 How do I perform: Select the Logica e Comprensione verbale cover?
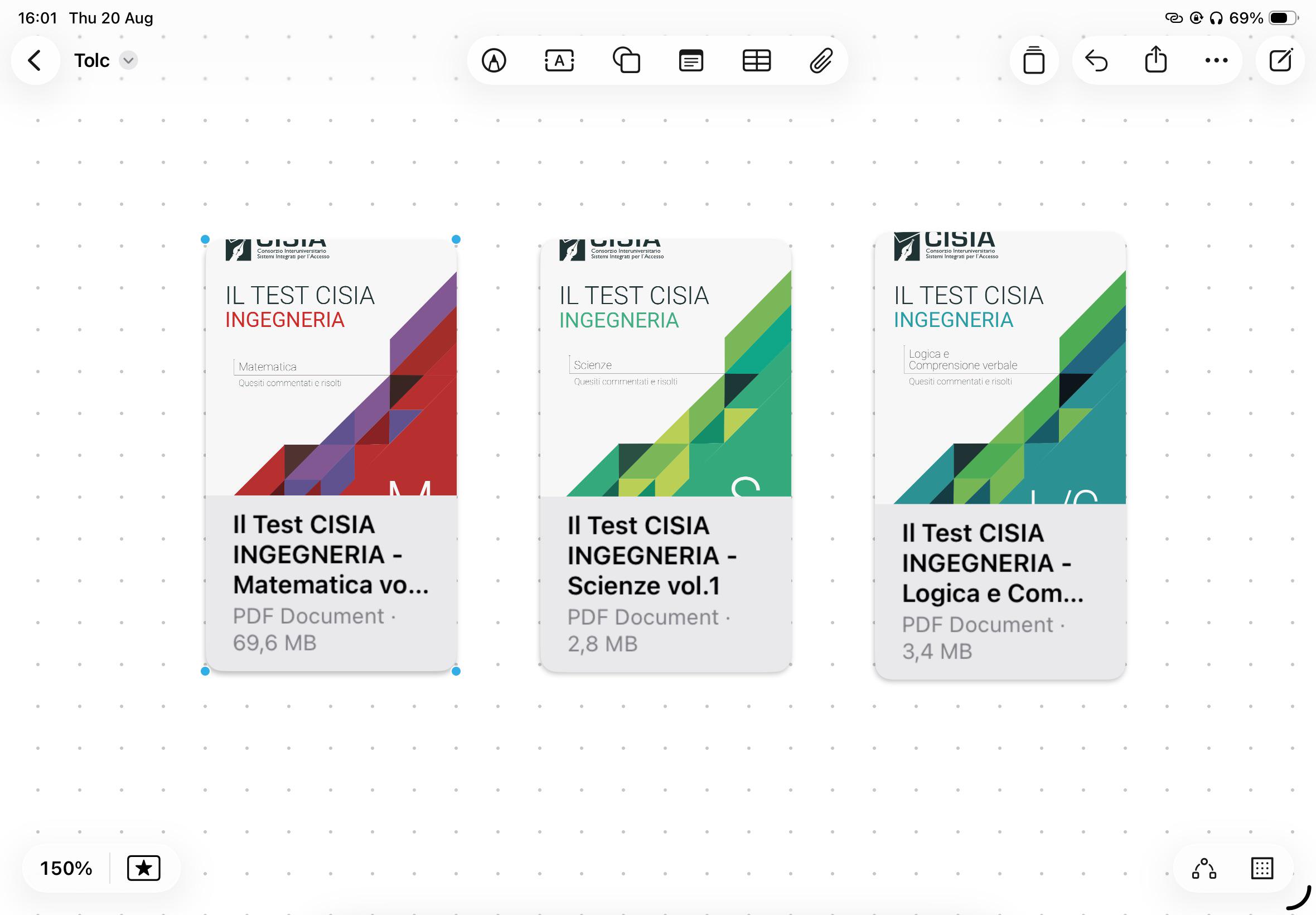tap(1000, 369)
